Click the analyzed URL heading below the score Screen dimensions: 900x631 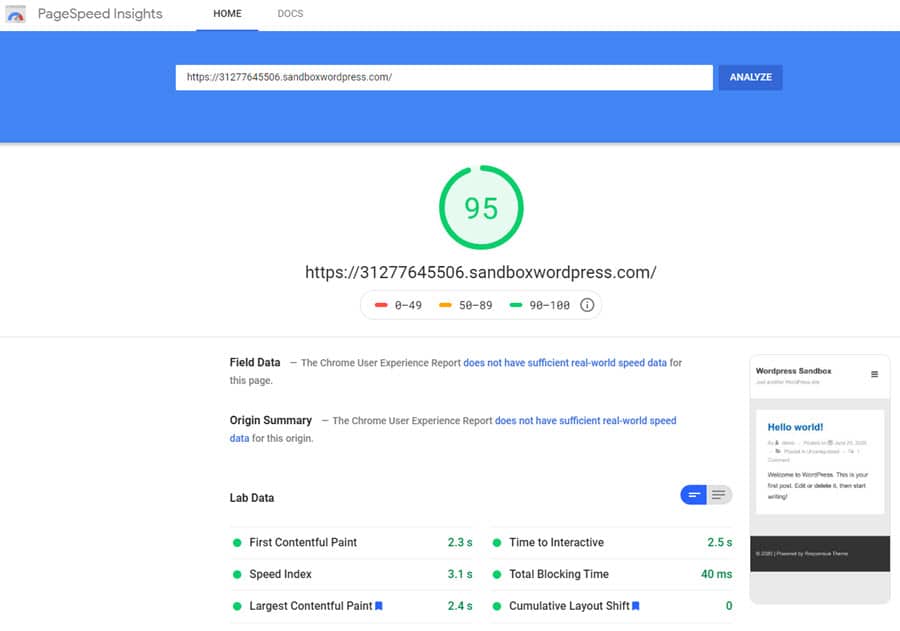[480, 272]
